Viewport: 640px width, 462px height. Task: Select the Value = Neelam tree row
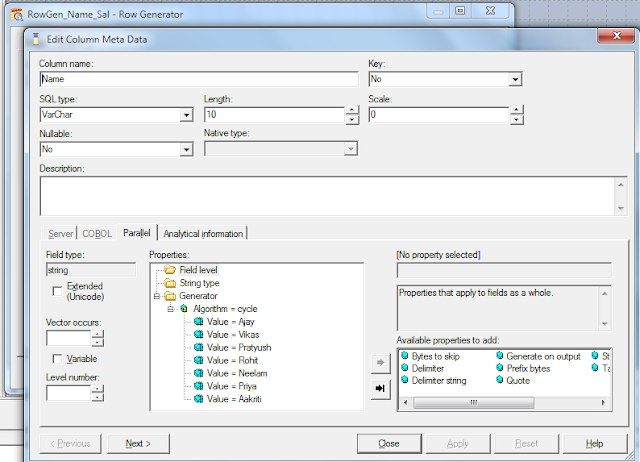click(x=231, y=373)
